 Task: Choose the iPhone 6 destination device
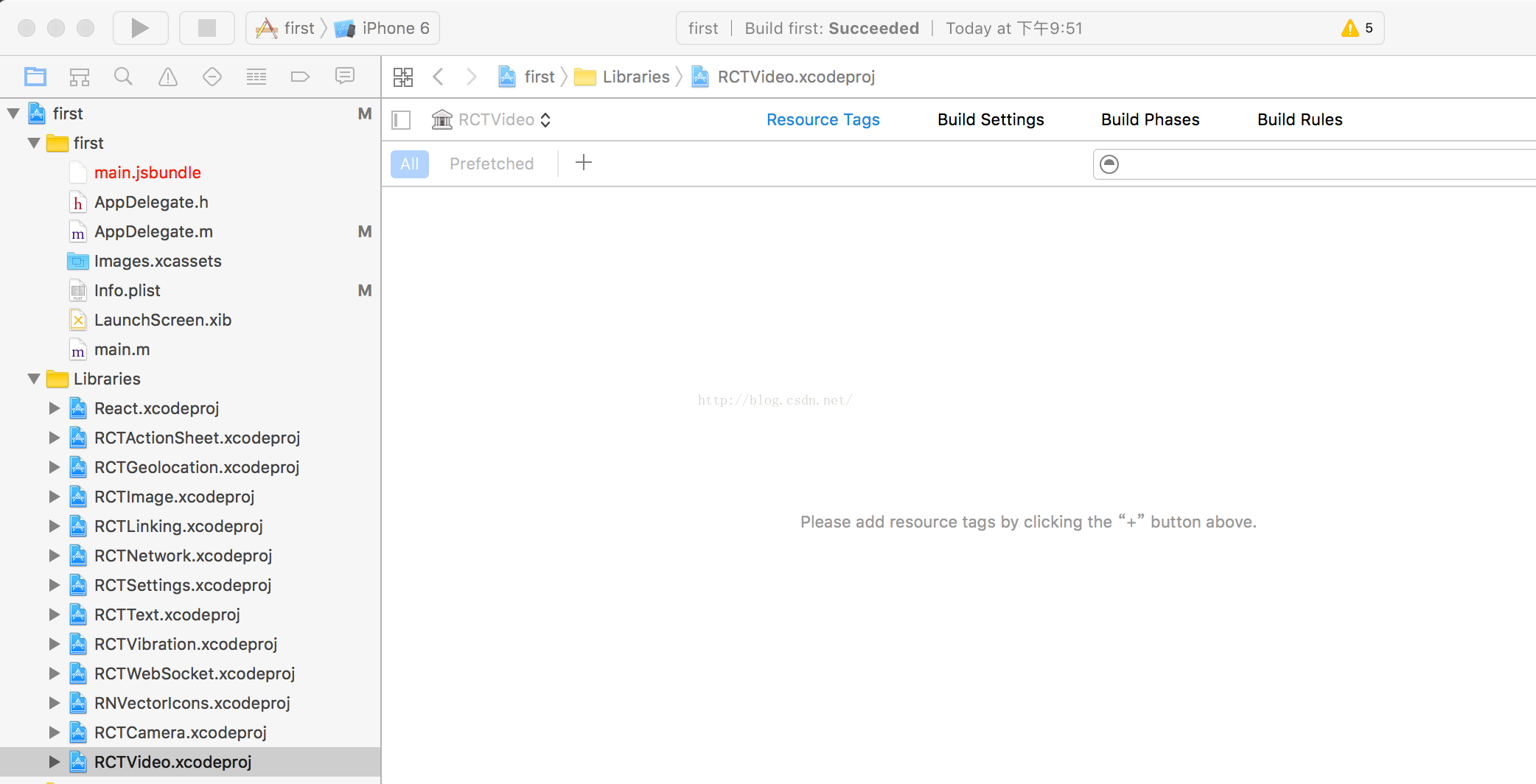tap(382, 28)
